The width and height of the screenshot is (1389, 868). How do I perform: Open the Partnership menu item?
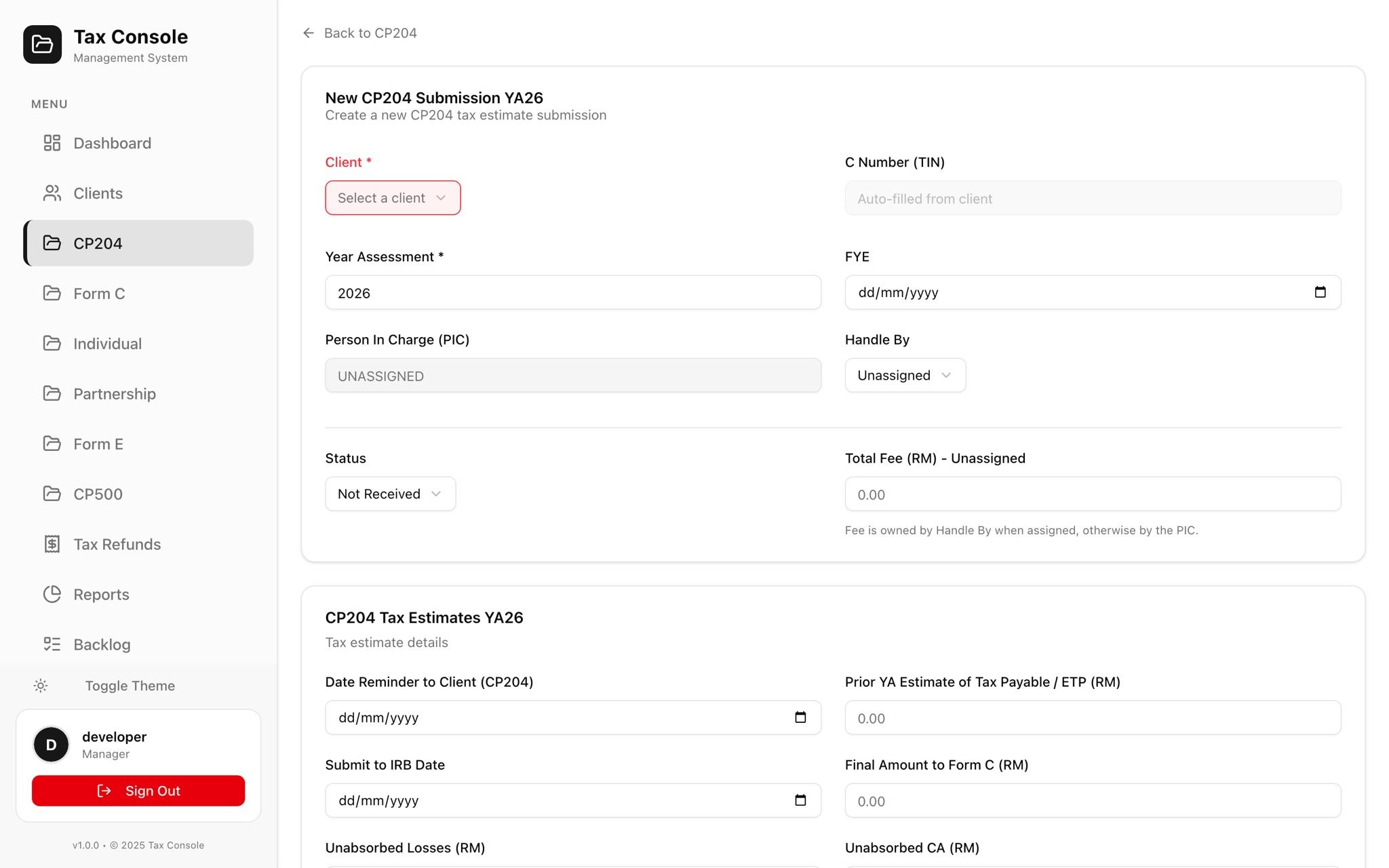(x=138, y=393)
